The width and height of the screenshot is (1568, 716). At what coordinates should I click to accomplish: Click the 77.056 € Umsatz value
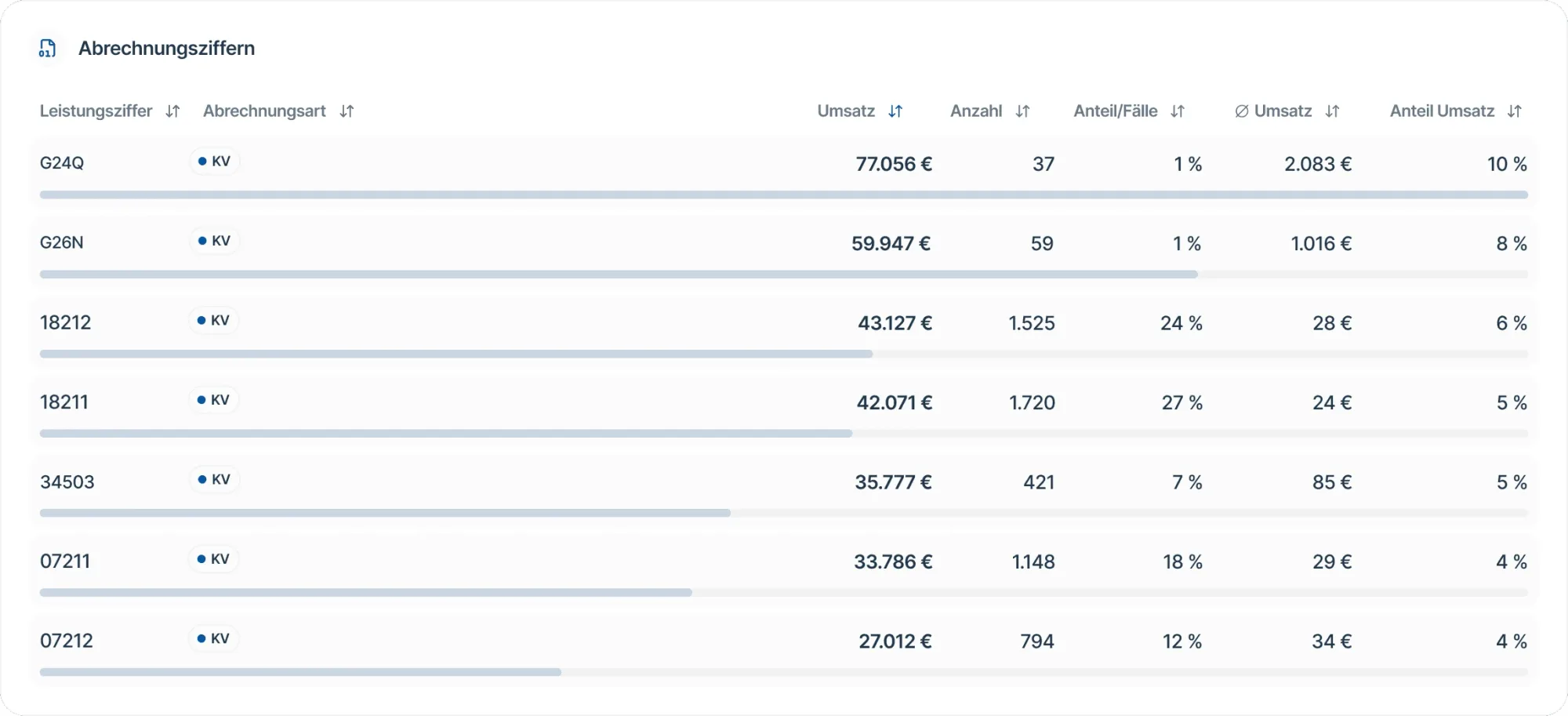coord(894,164)
